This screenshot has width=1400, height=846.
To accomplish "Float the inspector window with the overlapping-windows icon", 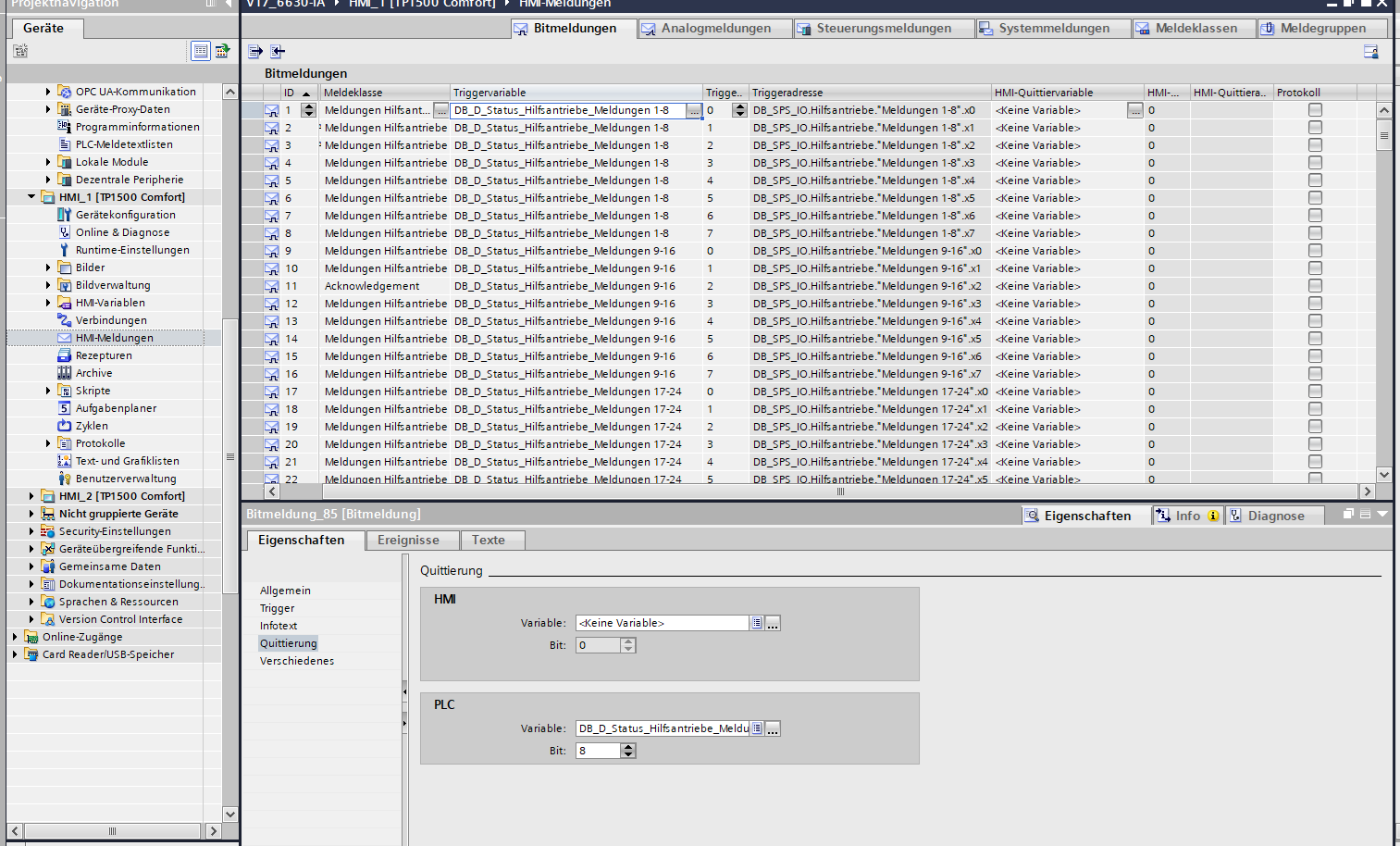I will 1348,514.
